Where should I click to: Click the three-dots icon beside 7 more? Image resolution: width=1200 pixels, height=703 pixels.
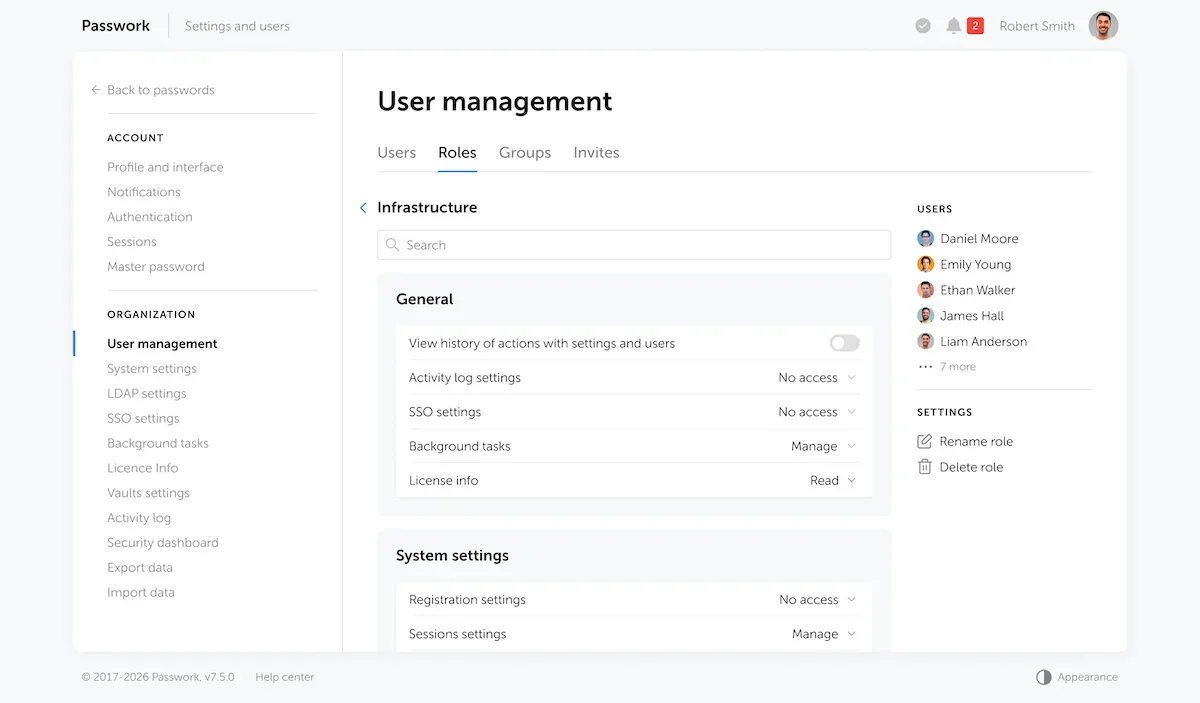(925, 367)
